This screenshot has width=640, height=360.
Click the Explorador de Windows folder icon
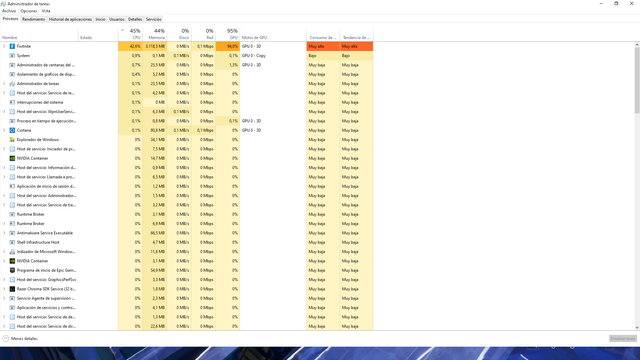pyautogui.click(x=12, y=140)
